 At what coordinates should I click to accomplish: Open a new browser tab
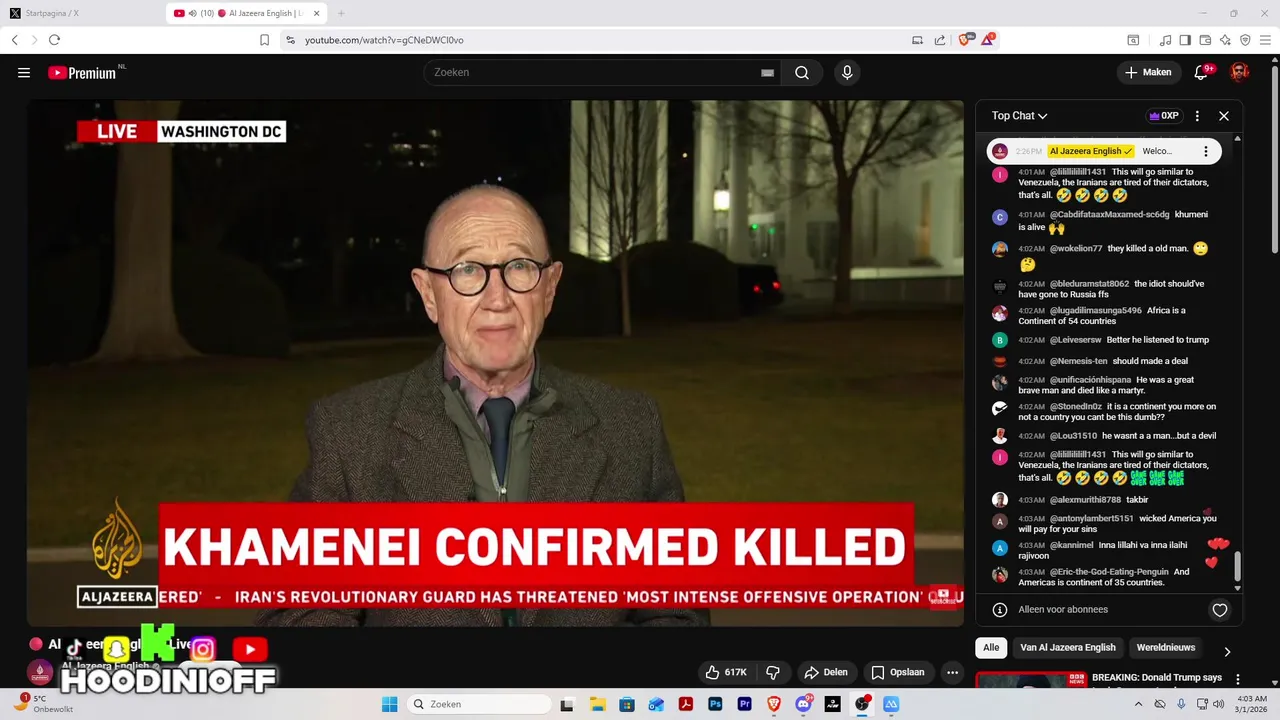[x=341, y=13]
